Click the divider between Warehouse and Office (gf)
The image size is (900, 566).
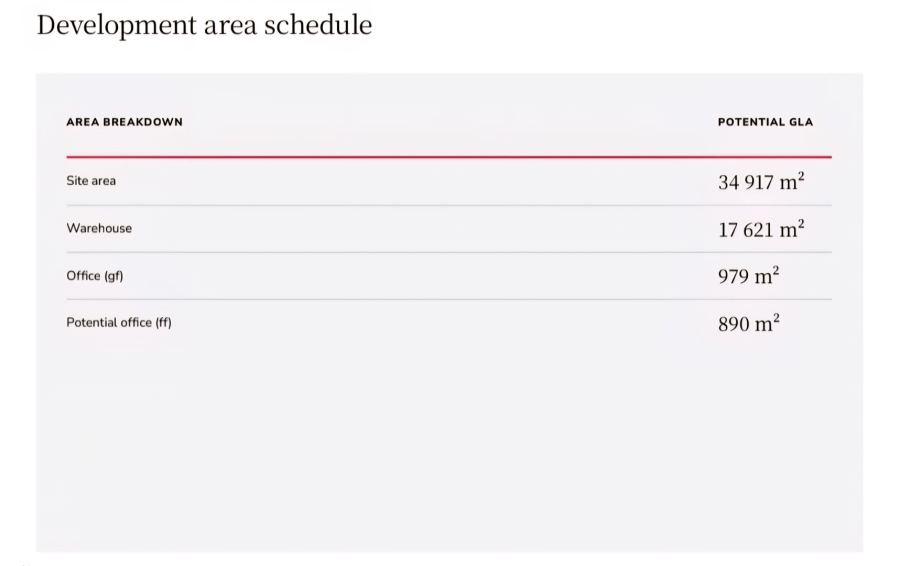449,252
